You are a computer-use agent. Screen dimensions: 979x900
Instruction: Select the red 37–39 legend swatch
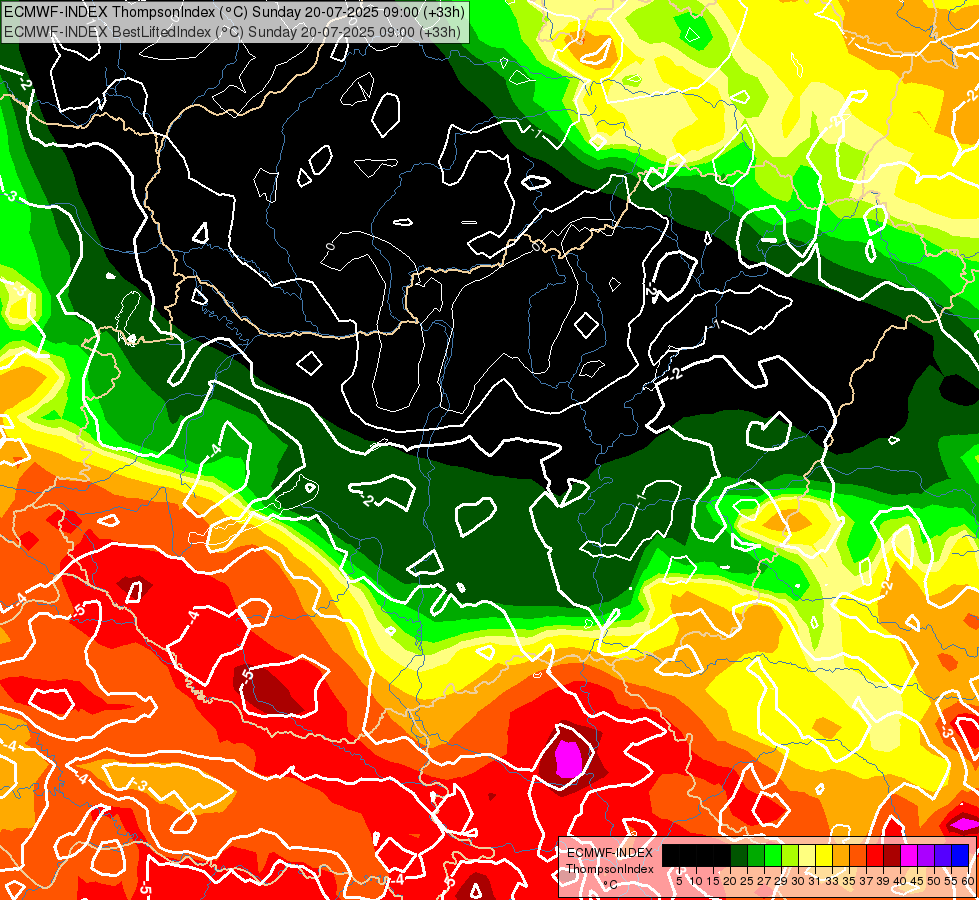pyautogui.click(x=875, y=855)
